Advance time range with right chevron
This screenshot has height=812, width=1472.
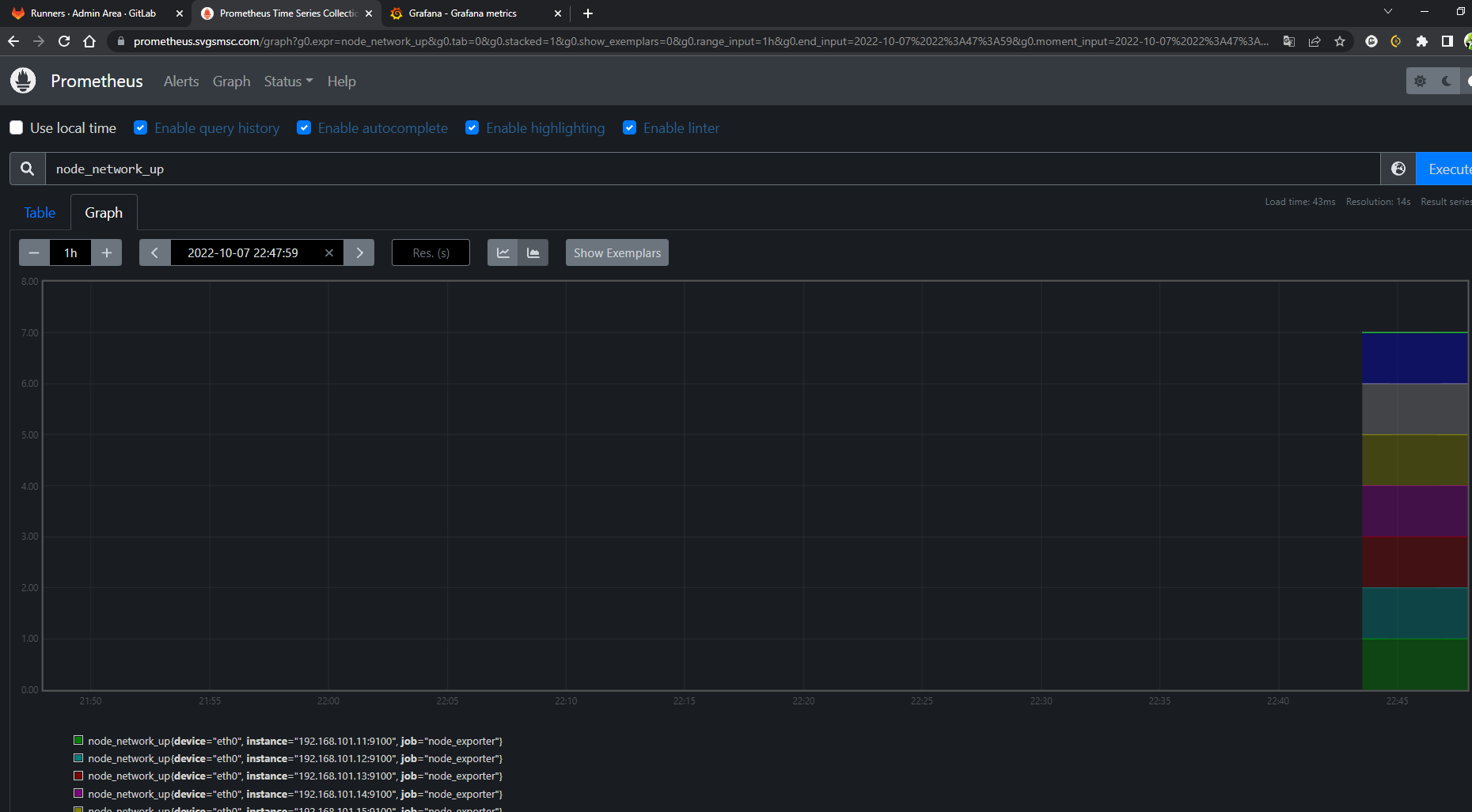coord(359,252)
